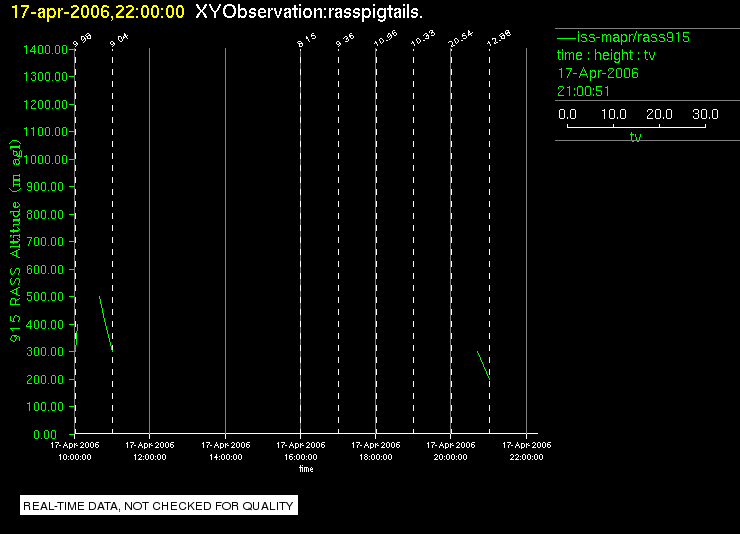The width and height of the screenshot is (740, 534).
Task: Click the green pigtail trace near 11:00
Action: [x=106, y=324]
